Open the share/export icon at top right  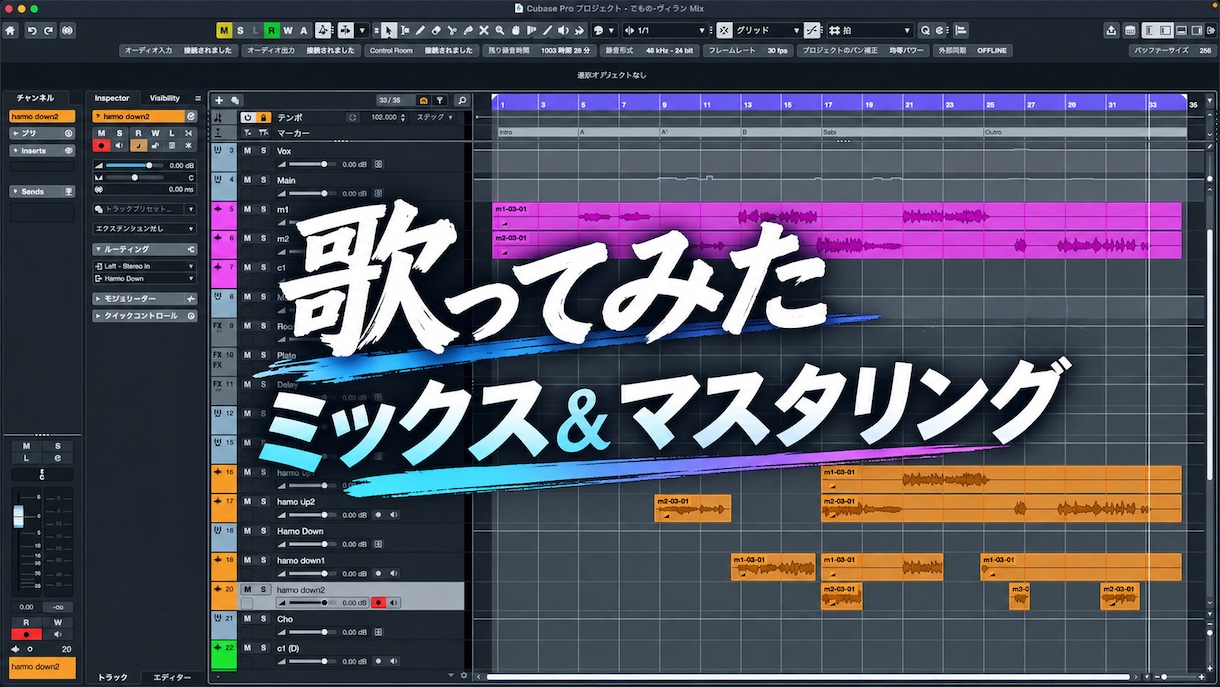pos(1111,31)
